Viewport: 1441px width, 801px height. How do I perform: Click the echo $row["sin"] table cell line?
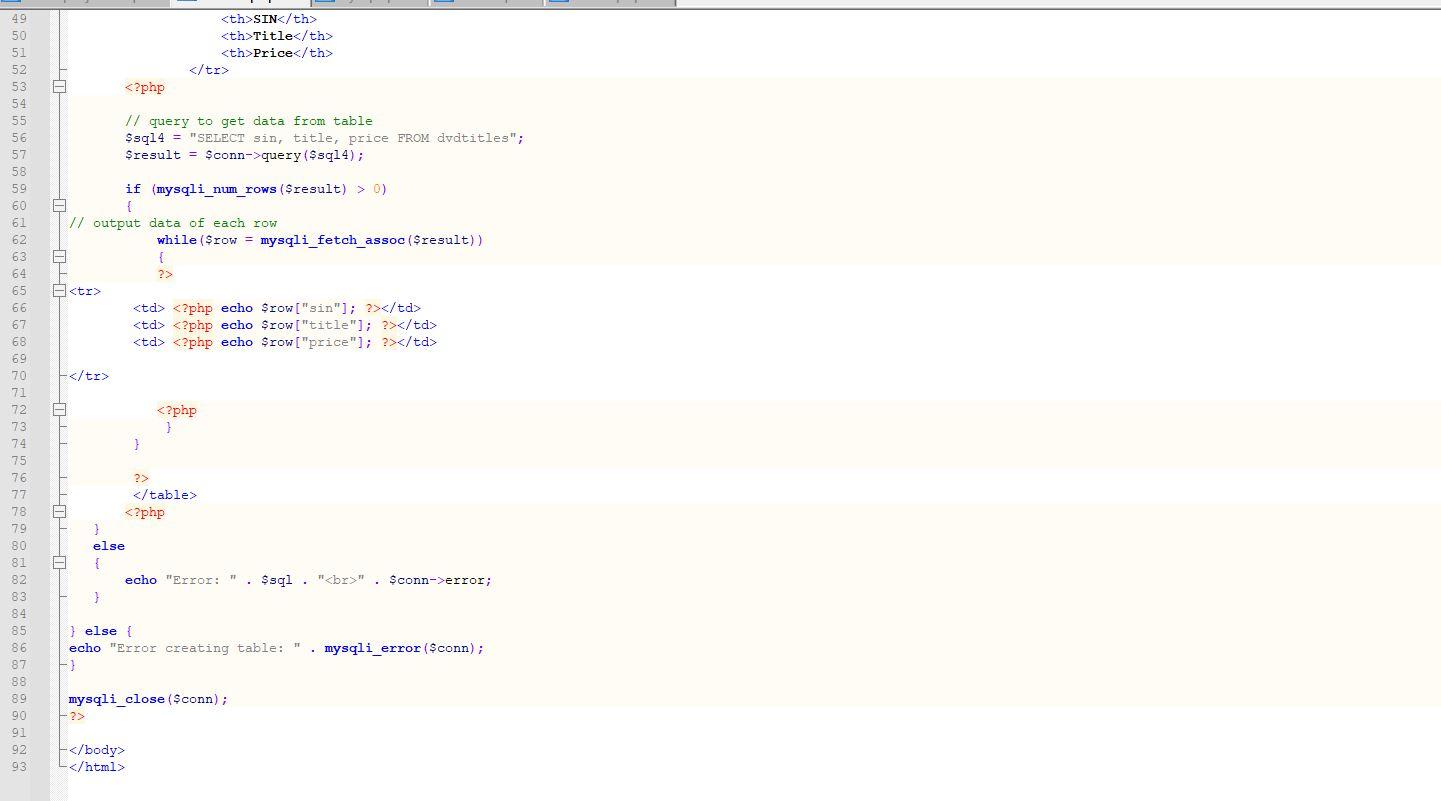277,308
